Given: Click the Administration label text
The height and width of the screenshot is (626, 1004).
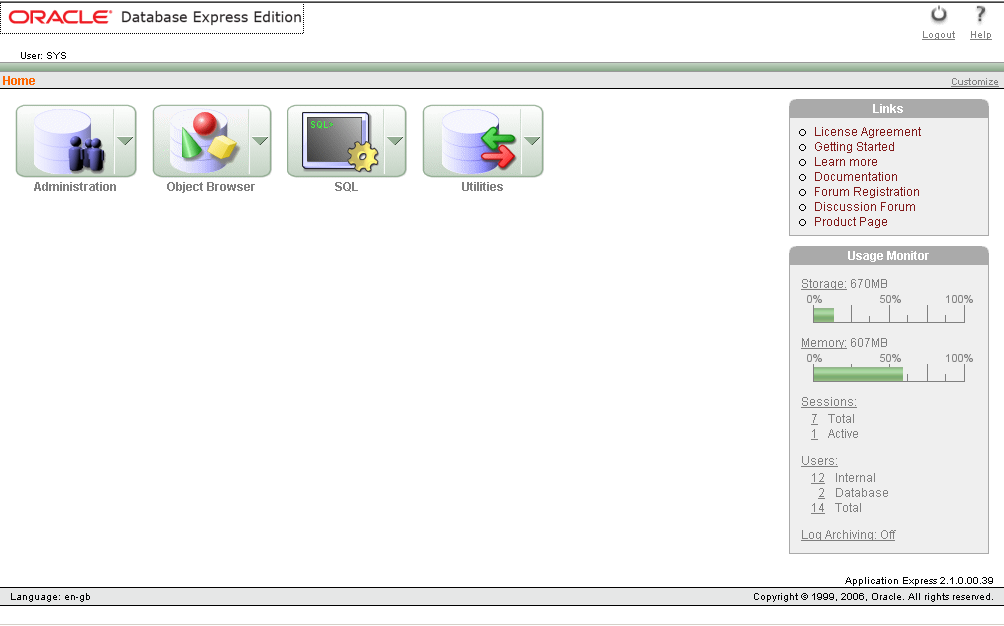Looking at the screenshot, I should [x=75, y=187].
